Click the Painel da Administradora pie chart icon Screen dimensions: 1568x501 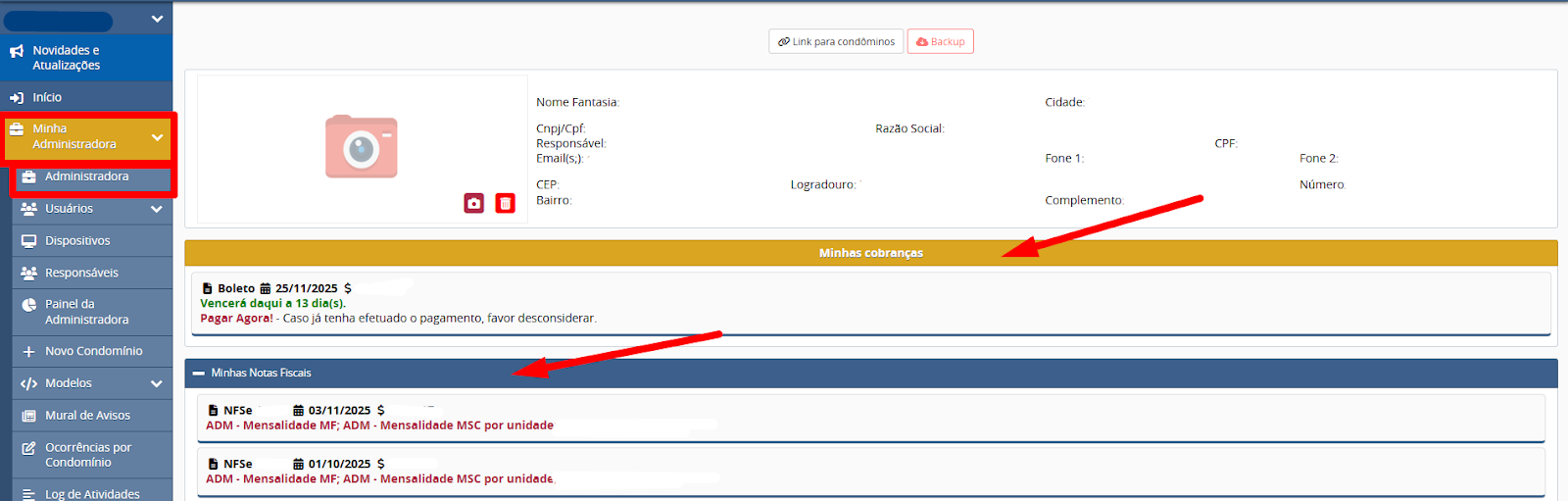click(28, 305)
